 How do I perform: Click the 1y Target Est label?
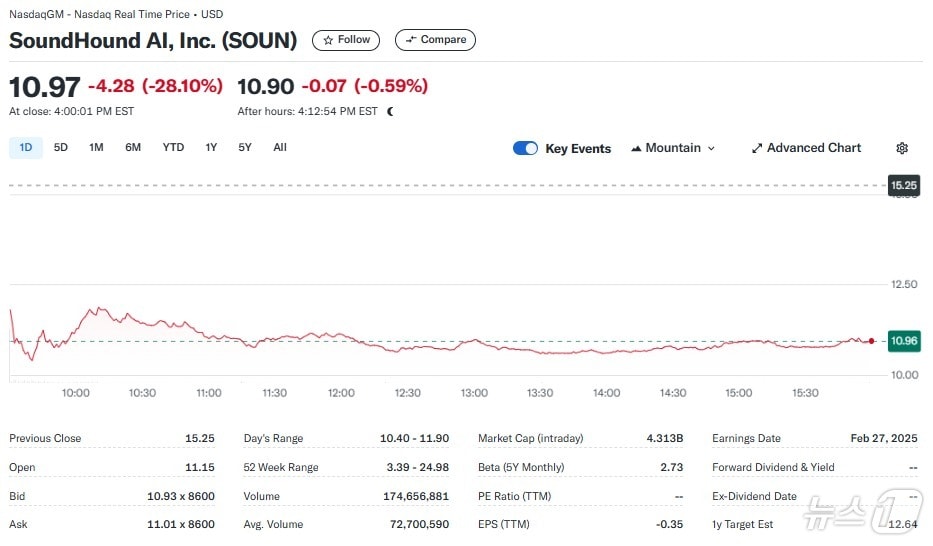743,525
